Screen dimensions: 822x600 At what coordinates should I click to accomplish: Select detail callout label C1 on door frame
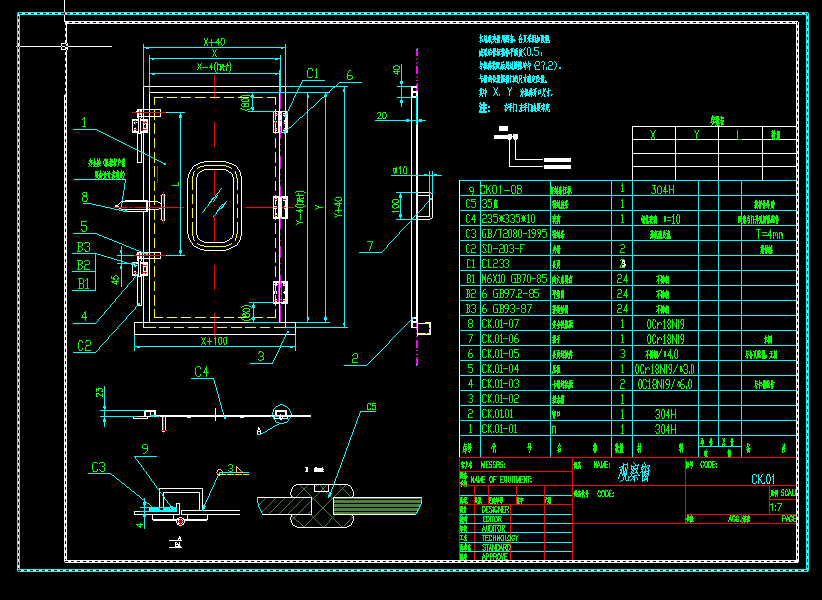(314, 70)
